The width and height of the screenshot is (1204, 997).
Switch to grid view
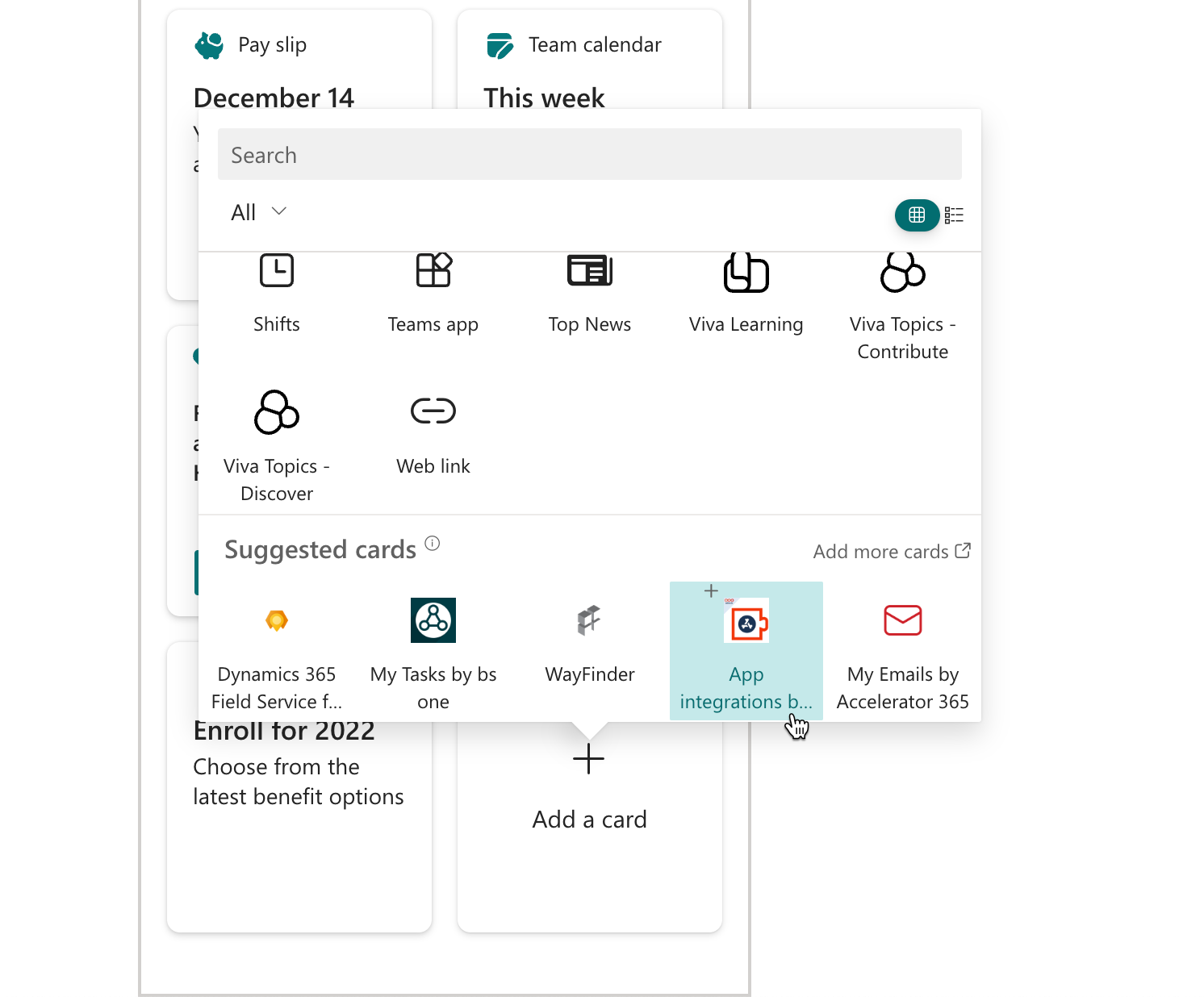tap(917, 215)
